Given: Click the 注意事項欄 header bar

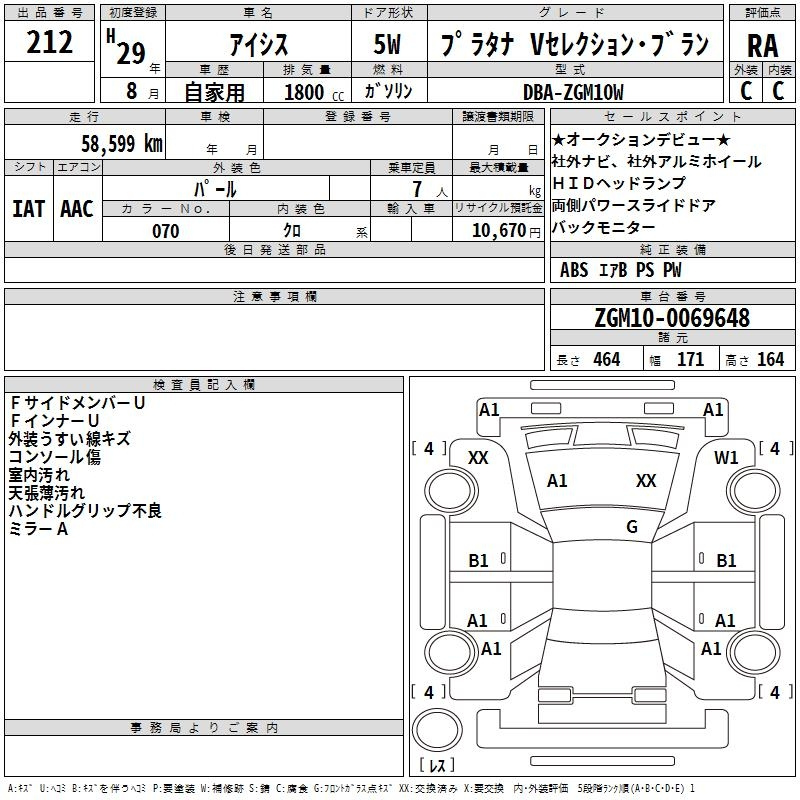Looking at the screenshot, I should 274,296.
